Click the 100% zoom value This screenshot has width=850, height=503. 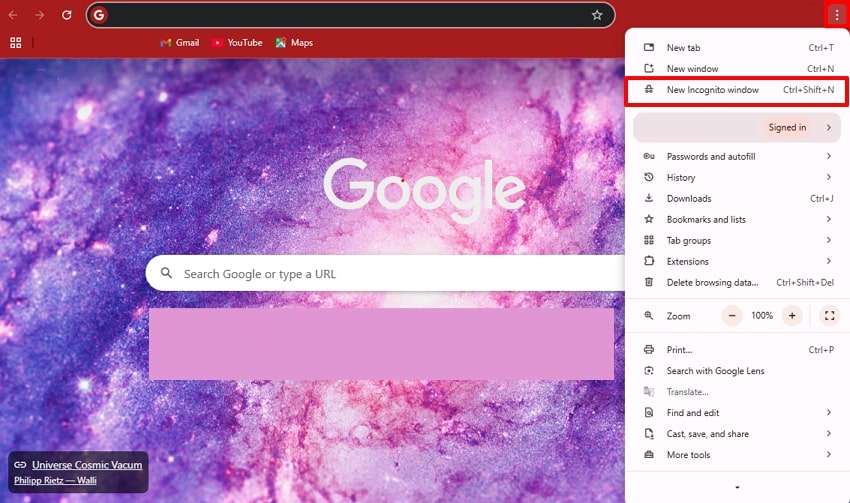tap(762, 315)
